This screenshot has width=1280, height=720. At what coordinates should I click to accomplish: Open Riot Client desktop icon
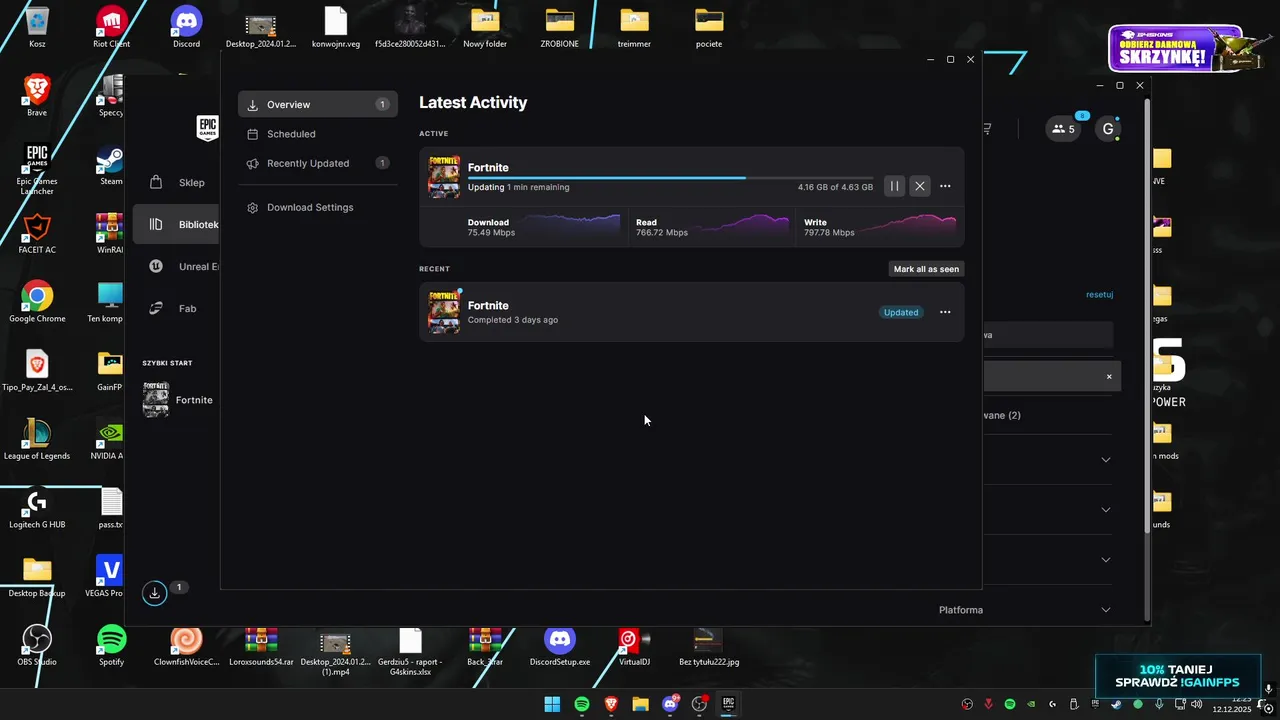(x=112, y=27)
